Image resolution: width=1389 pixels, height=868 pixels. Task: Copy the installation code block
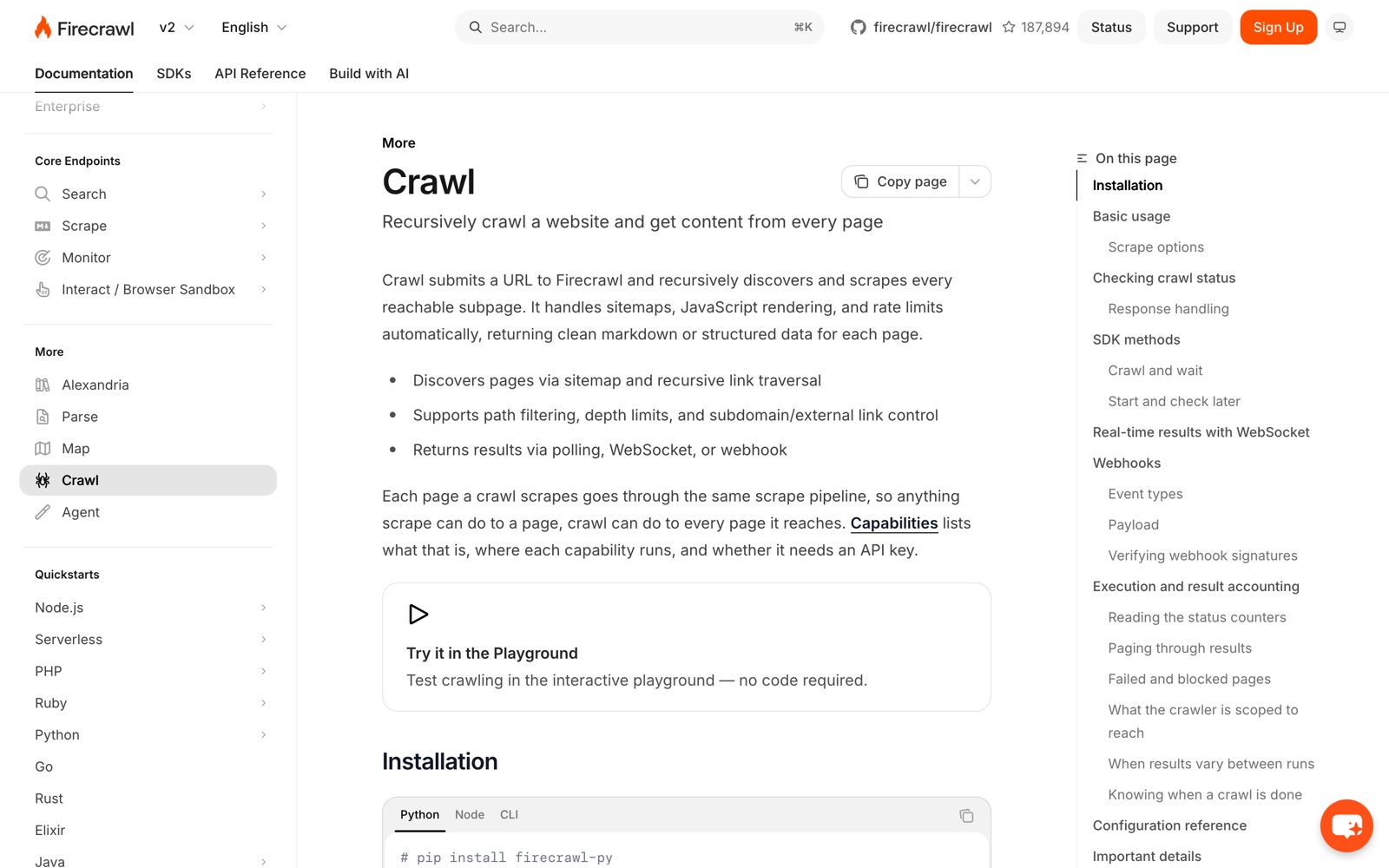(x=966, y=815)
